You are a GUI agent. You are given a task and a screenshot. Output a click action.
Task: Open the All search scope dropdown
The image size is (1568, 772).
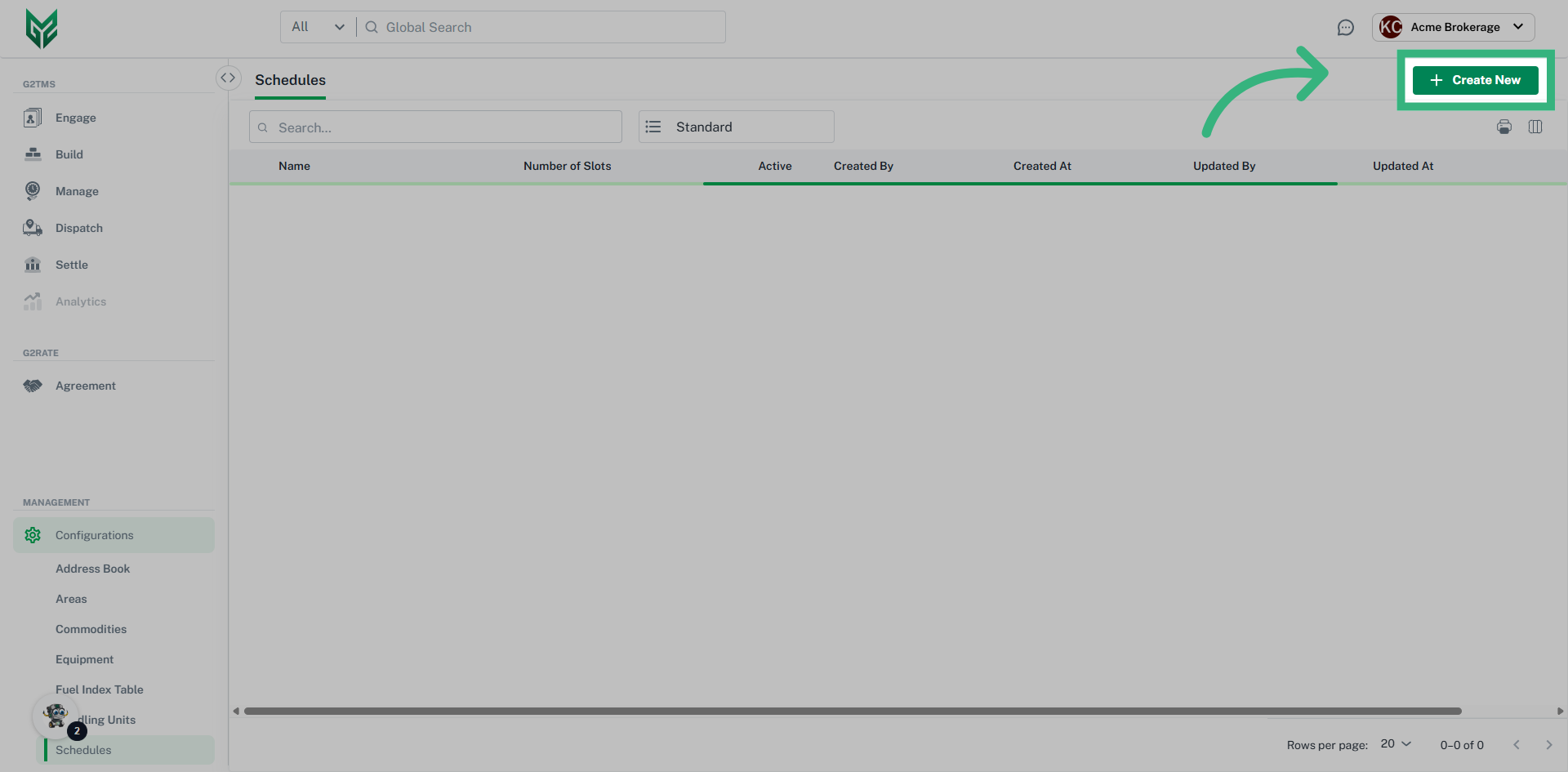tap(317, 26)
